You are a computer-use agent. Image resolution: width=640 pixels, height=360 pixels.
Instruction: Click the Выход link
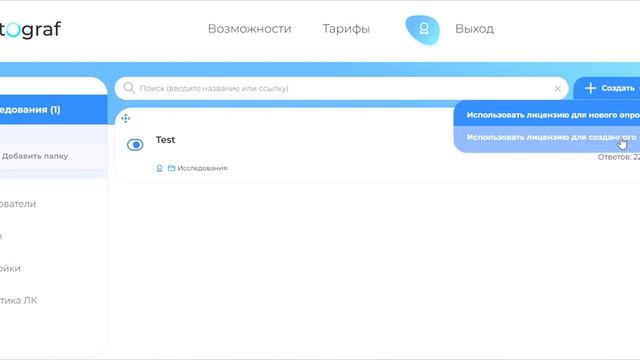[x=474, y=29]
